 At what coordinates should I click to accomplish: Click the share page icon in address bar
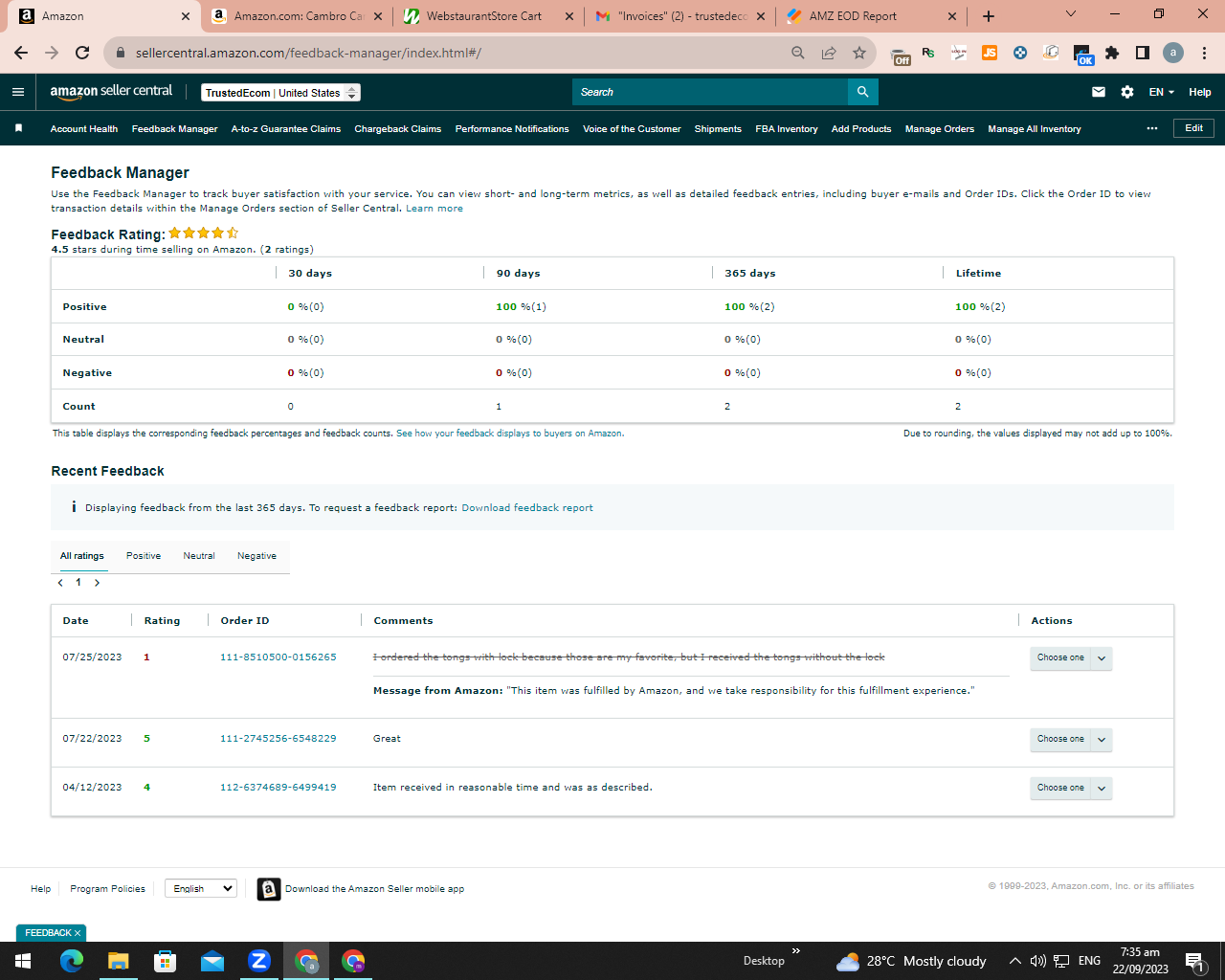[829, 53]
